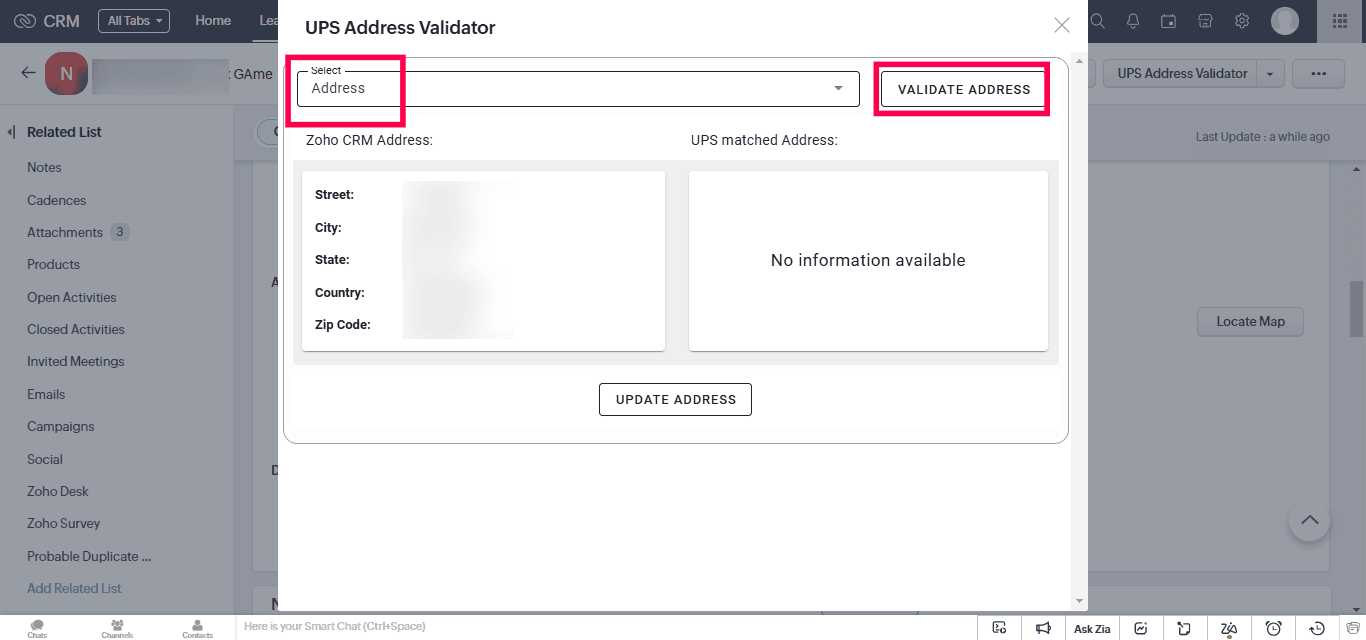Open Notes in Related List
Image resolution: width=1366 pixels, height=640 pixels.
(44, 167)
